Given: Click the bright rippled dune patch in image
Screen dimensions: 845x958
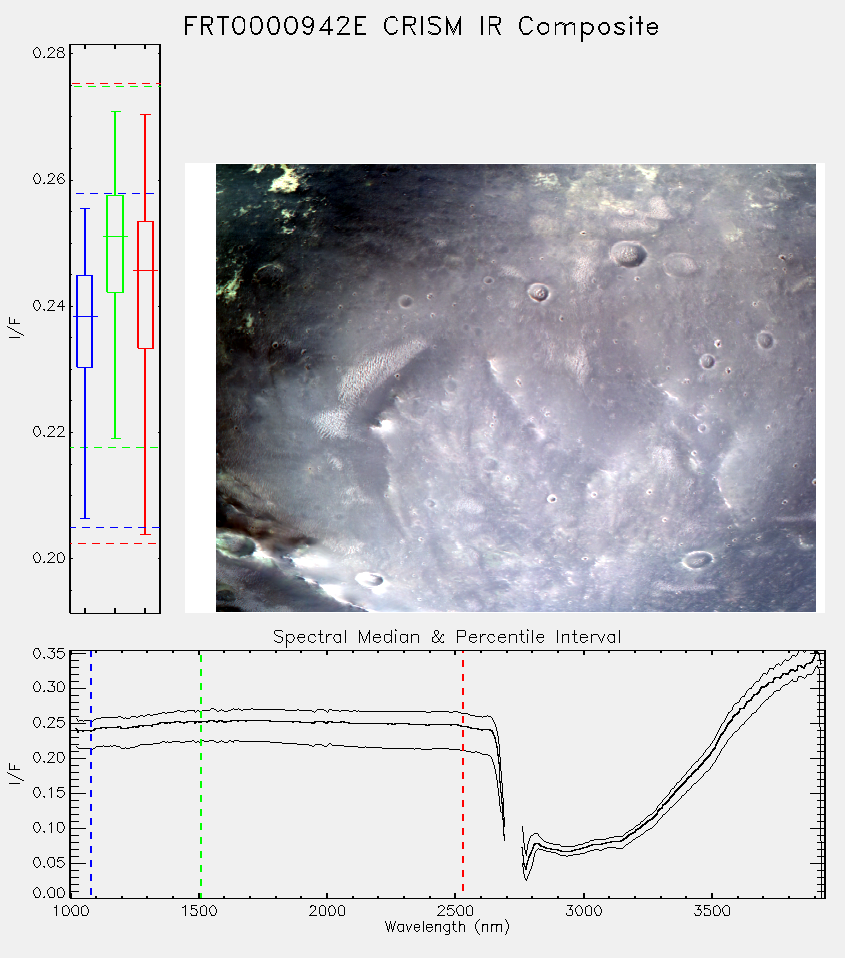Looking at the screenshot, I should point(382,368).
